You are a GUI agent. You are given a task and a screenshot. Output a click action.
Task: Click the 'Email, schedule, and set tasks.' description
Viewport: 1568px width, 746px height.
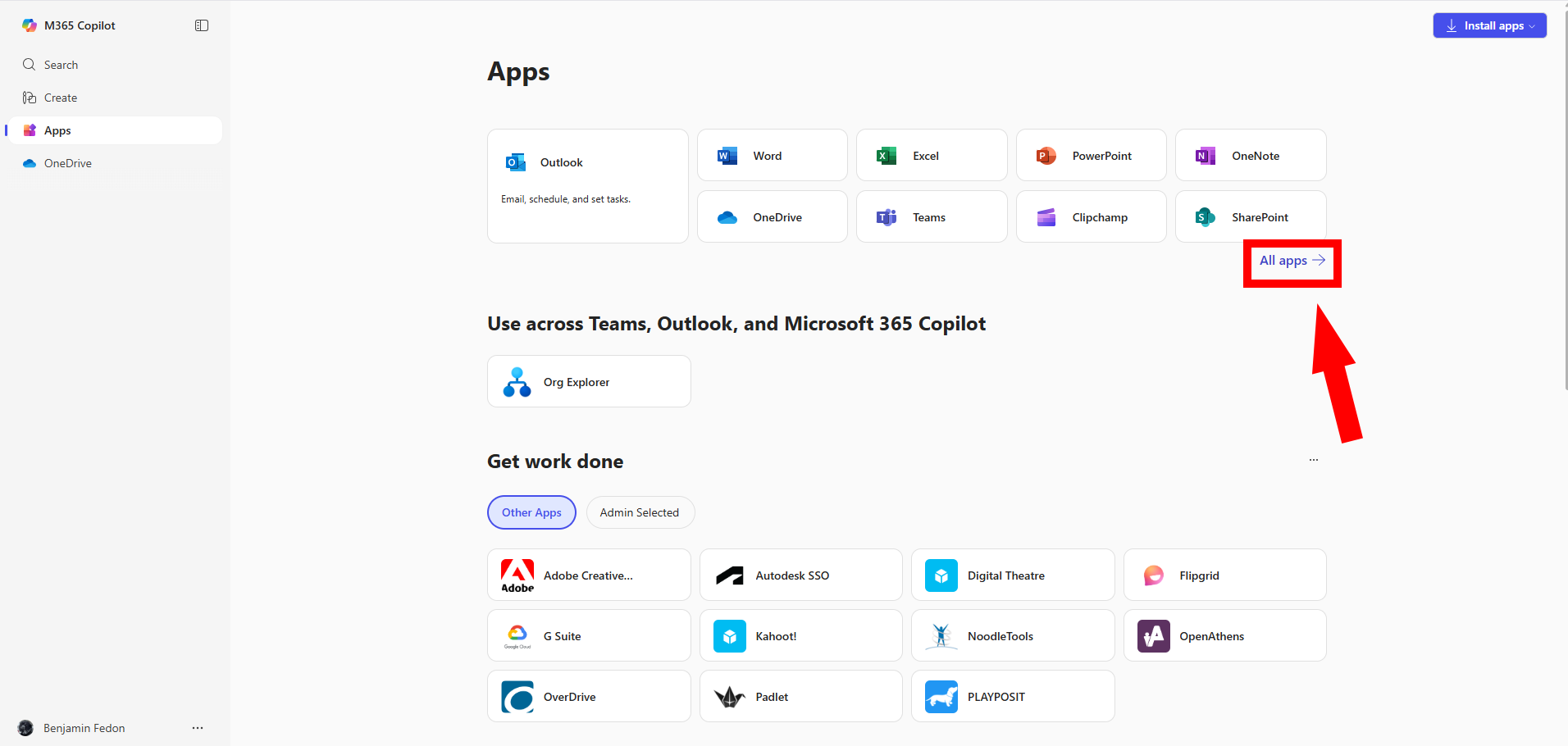tap(566, 199)
